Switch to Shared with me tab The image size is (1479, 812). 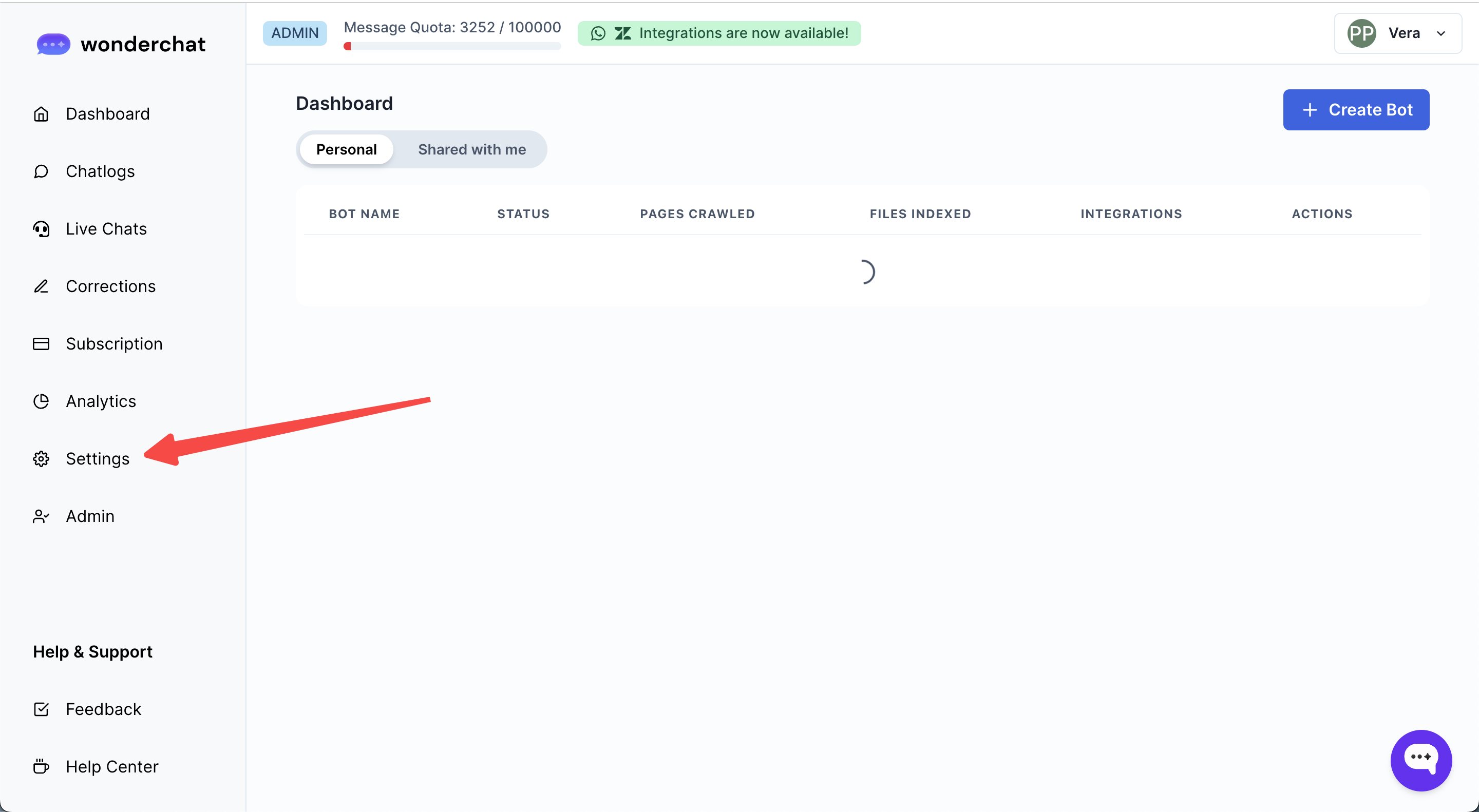point(471,149)
